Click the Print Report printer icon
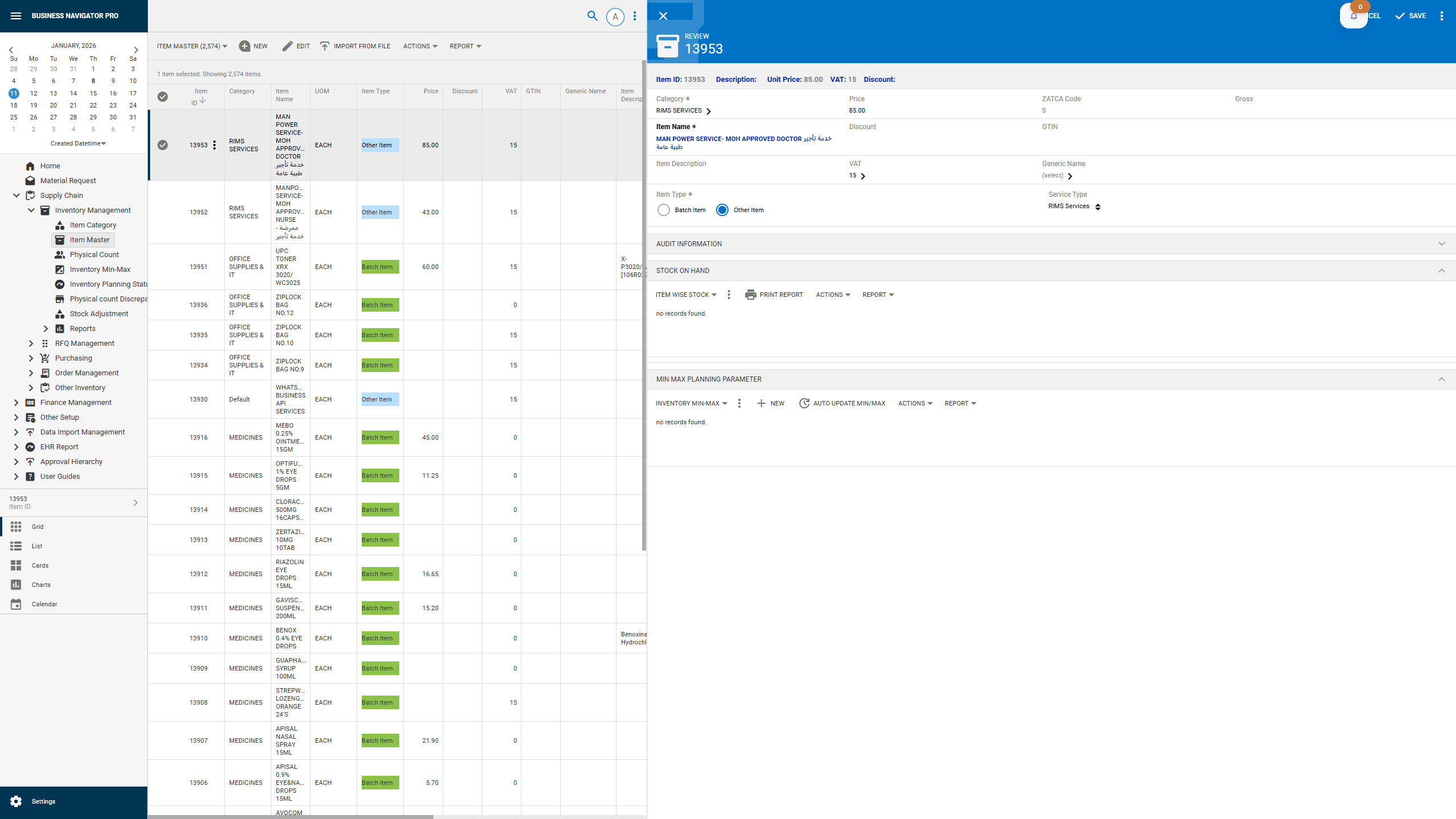 coord(752,294)
